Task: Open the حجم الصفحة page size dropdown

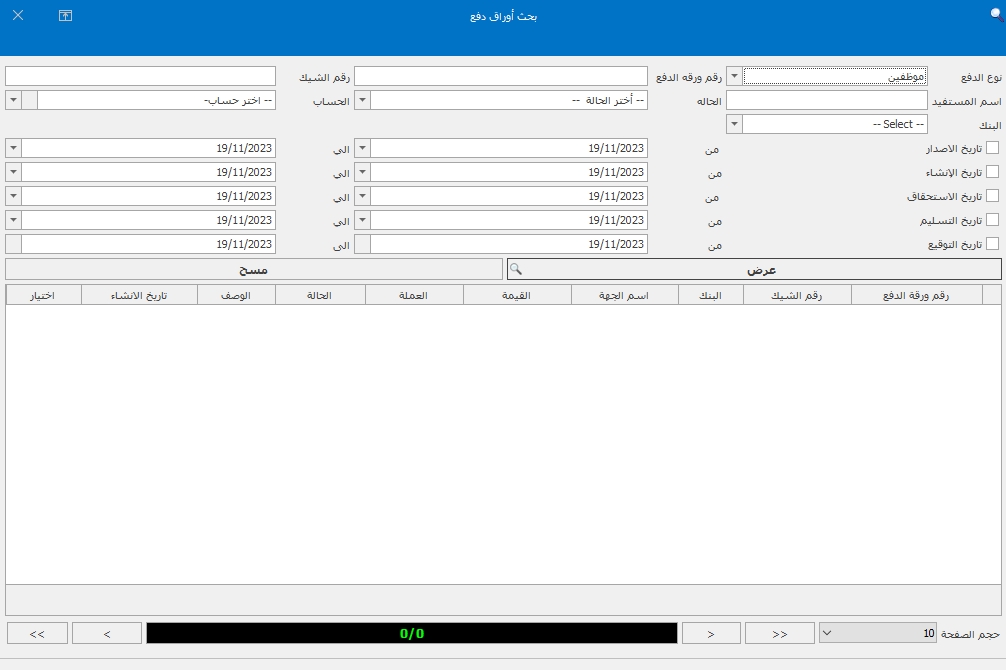Action: tap(827, 633)
